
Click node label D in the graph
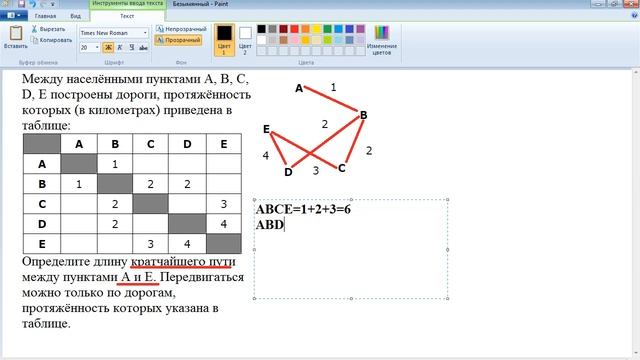pos(288,172)
